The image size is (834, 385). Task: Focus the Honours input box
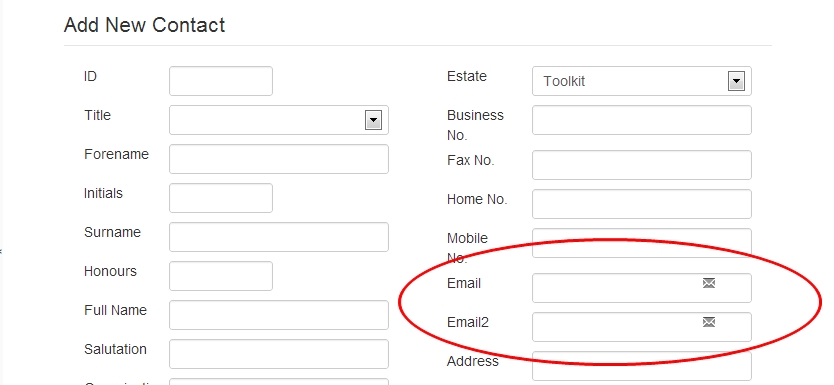(221, 276)
